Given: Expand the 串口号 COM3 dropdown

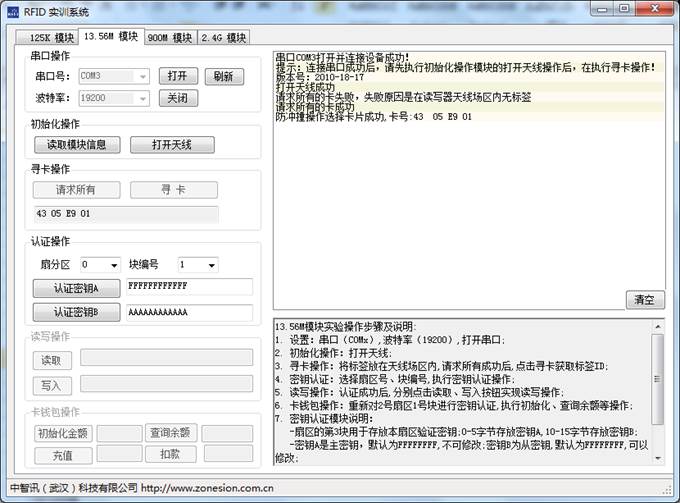Looking at the screenshot, I should (x=142, y=76).
